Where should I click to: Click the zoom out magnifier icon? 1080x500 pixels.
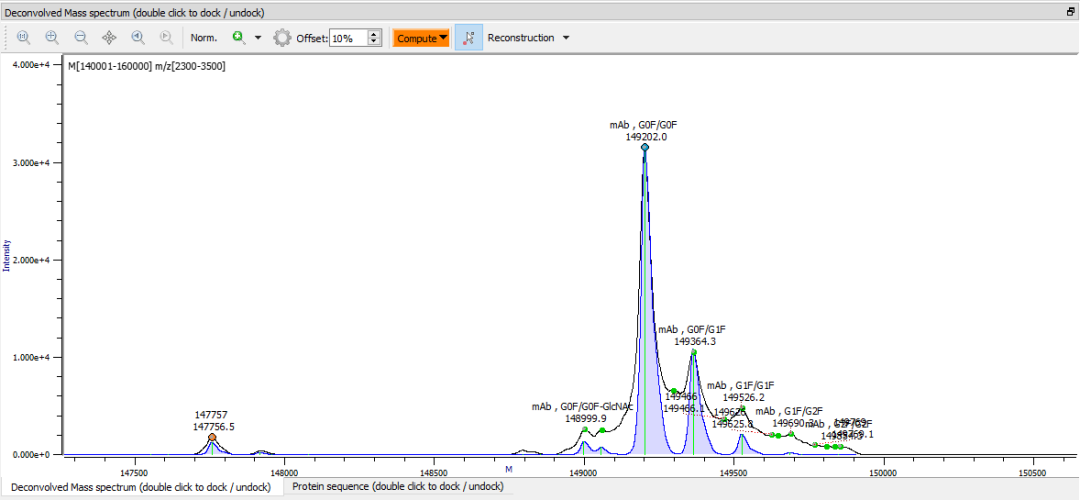81,38
